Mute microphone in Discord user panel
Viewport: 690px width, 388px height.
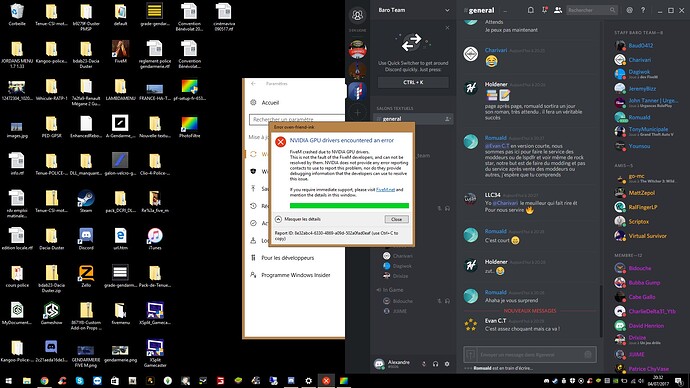point(424,364)
